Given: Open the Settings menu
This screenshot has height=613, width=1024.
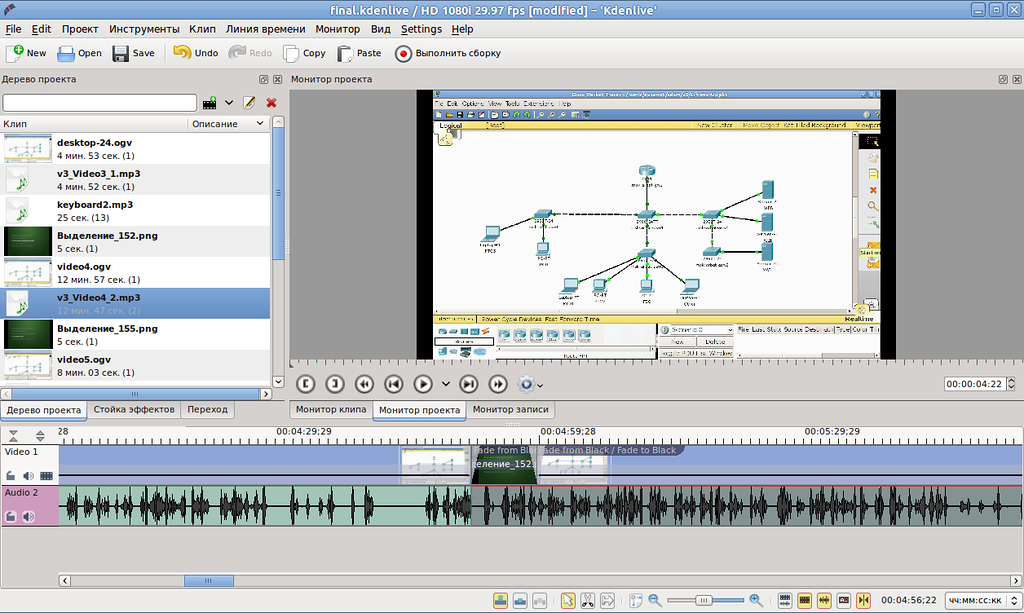Looking at the screenshot, I should pyautogui.click(x=421, y=29).
